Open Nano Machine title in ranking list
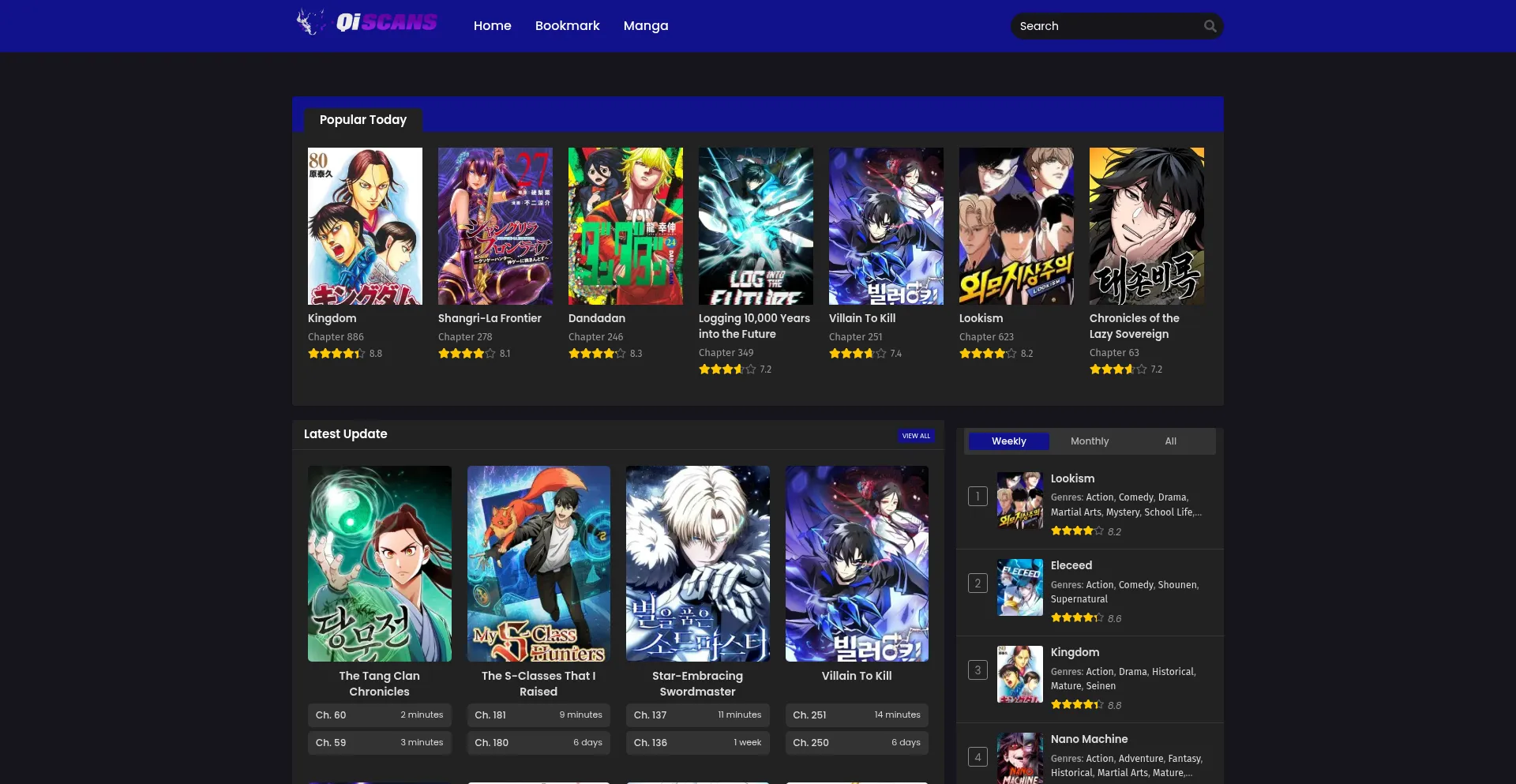The width and height of the screenshot is (1516, 784). pos(1089,739)
